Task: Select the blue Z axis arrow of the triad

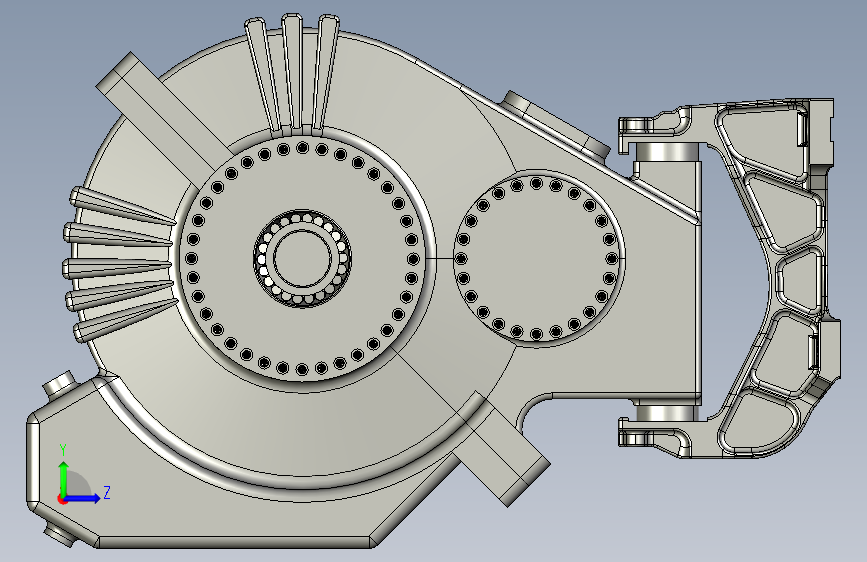Action: pyautogui.click(x=82, y=498)
